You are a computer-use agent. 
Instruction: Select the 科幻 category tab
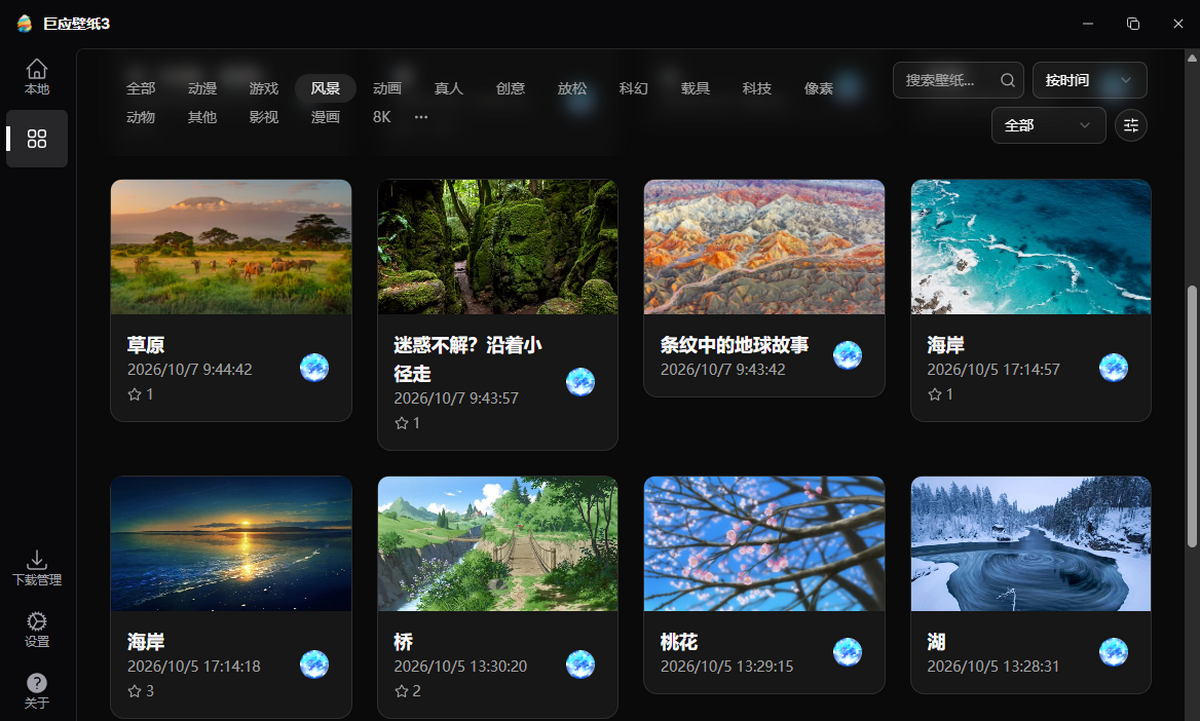coord(634,88)
